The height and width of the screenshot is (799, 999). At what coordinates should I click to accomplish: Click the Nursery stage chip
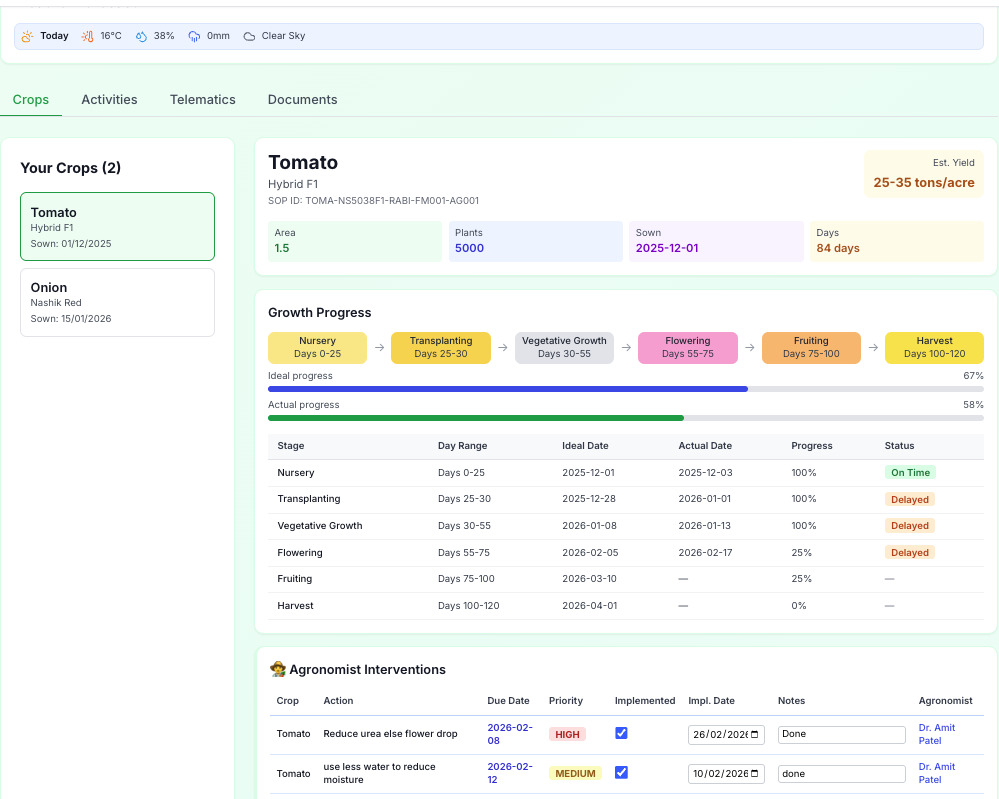[317, 347]
